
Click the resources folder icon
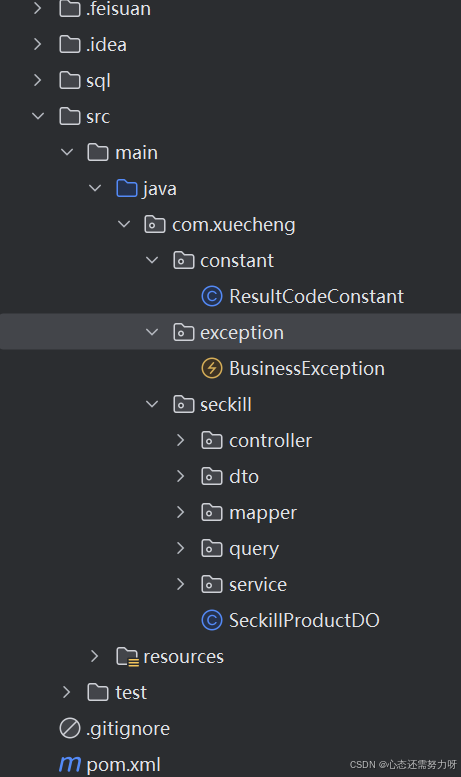point(128,657)
